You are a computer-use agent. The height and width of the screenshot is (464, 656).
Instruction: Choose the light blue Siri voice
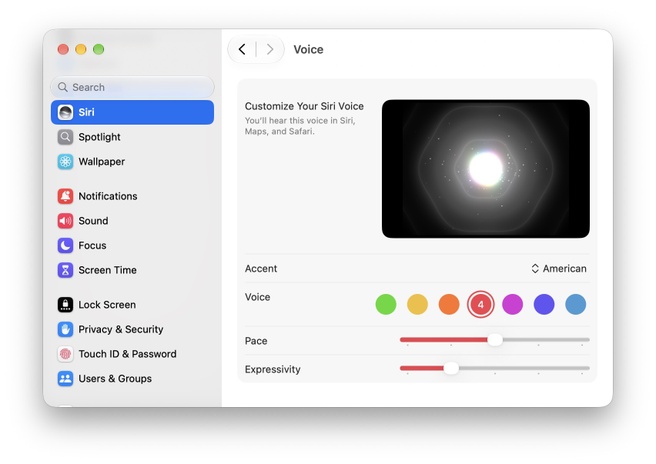tap(576, 304)
